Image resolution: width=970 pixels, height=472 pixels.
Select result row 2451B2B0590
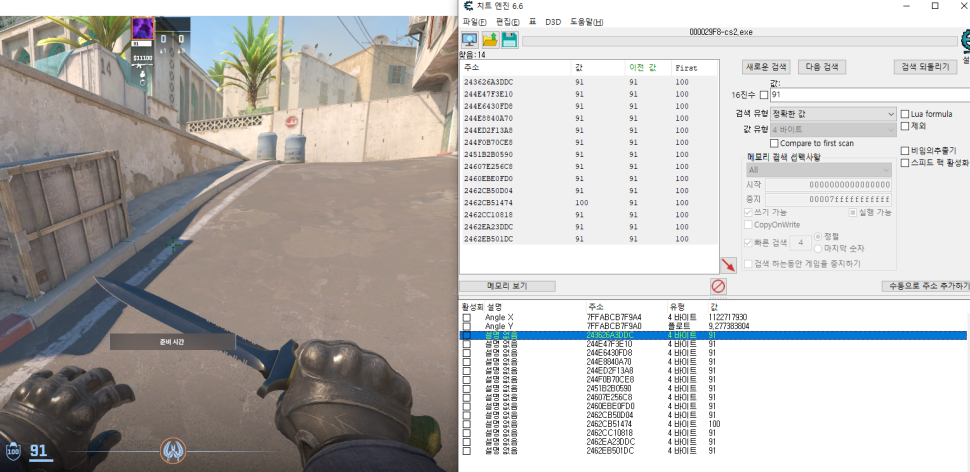[589, 155]
